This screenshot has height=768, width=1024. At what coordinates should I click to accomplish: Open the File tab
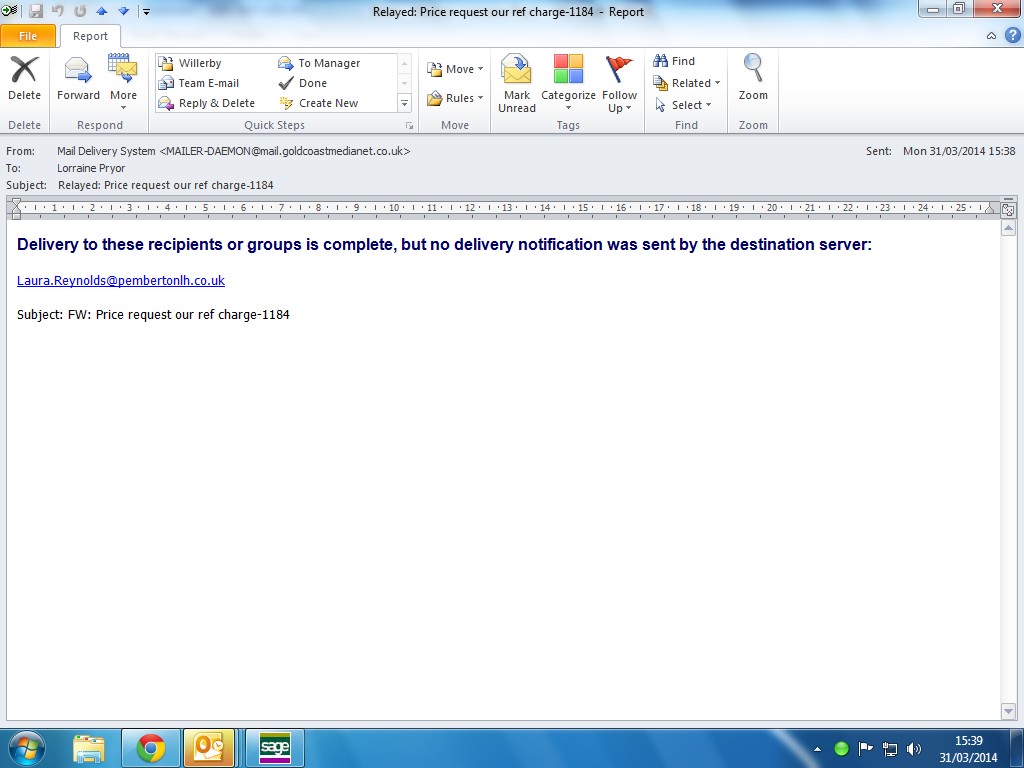coord(27,36)
